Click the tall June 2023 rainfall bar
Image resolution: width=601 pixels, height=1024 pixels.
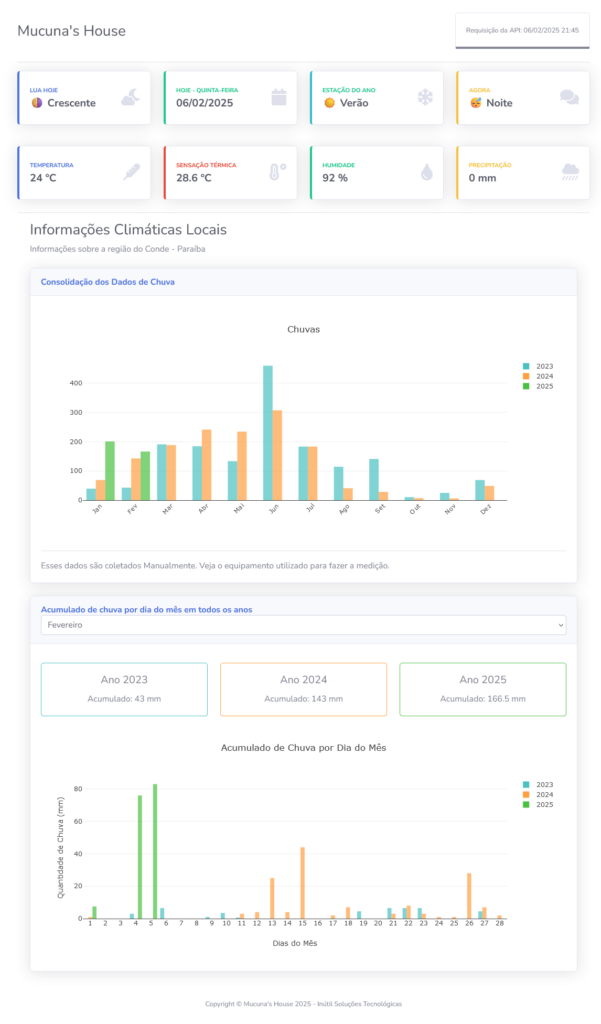pyautogui.click(x=267, y=432)
